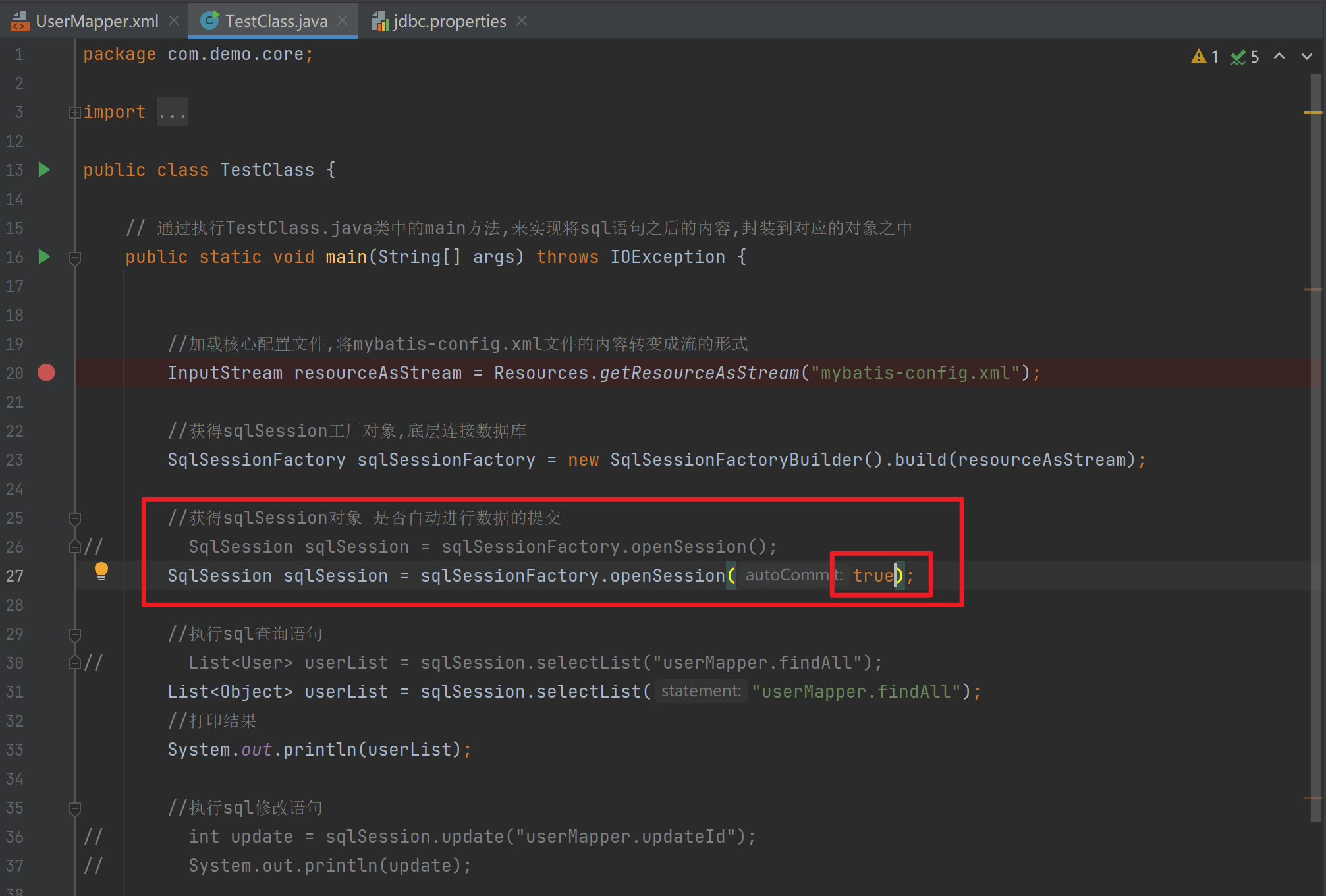Expand the collapsed import statements
Viewport: 1326px width, 896px height.
coord(74,113)
